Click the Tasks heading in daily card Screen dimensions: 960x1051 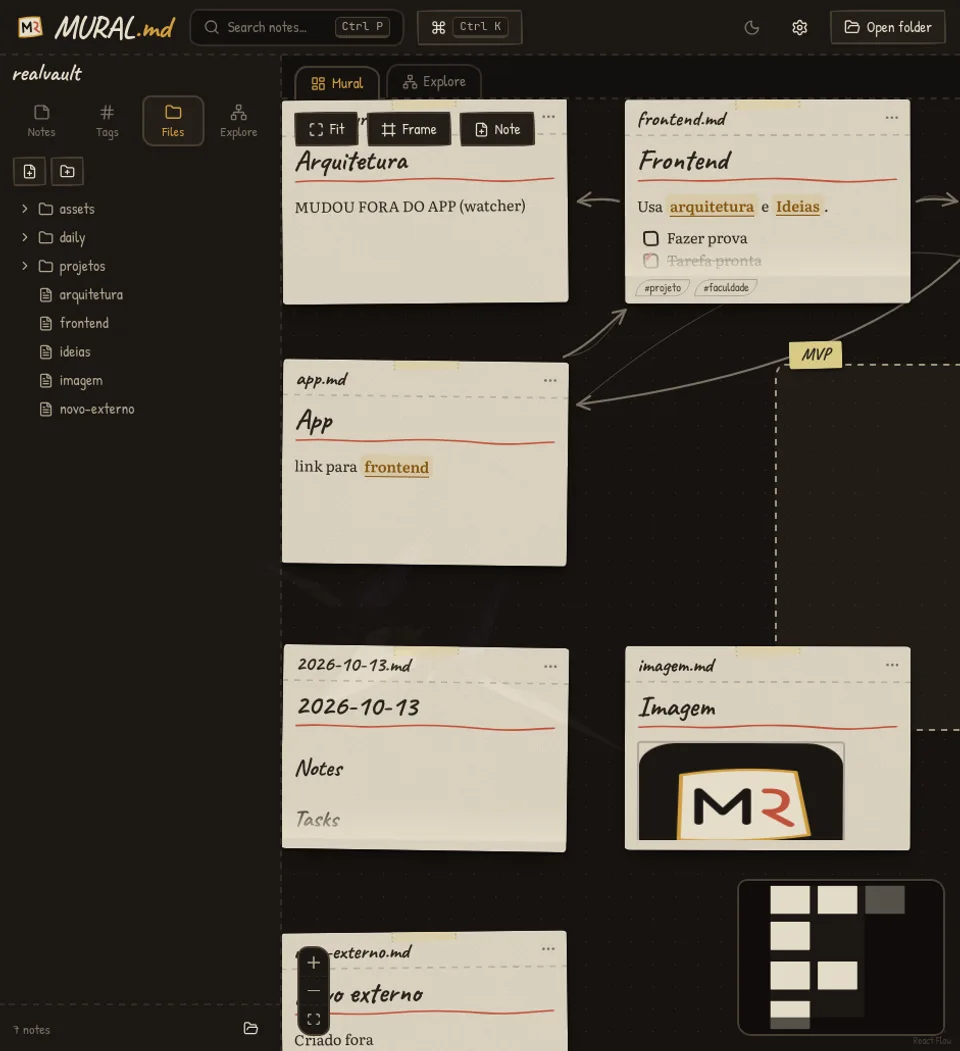point(318,819)
